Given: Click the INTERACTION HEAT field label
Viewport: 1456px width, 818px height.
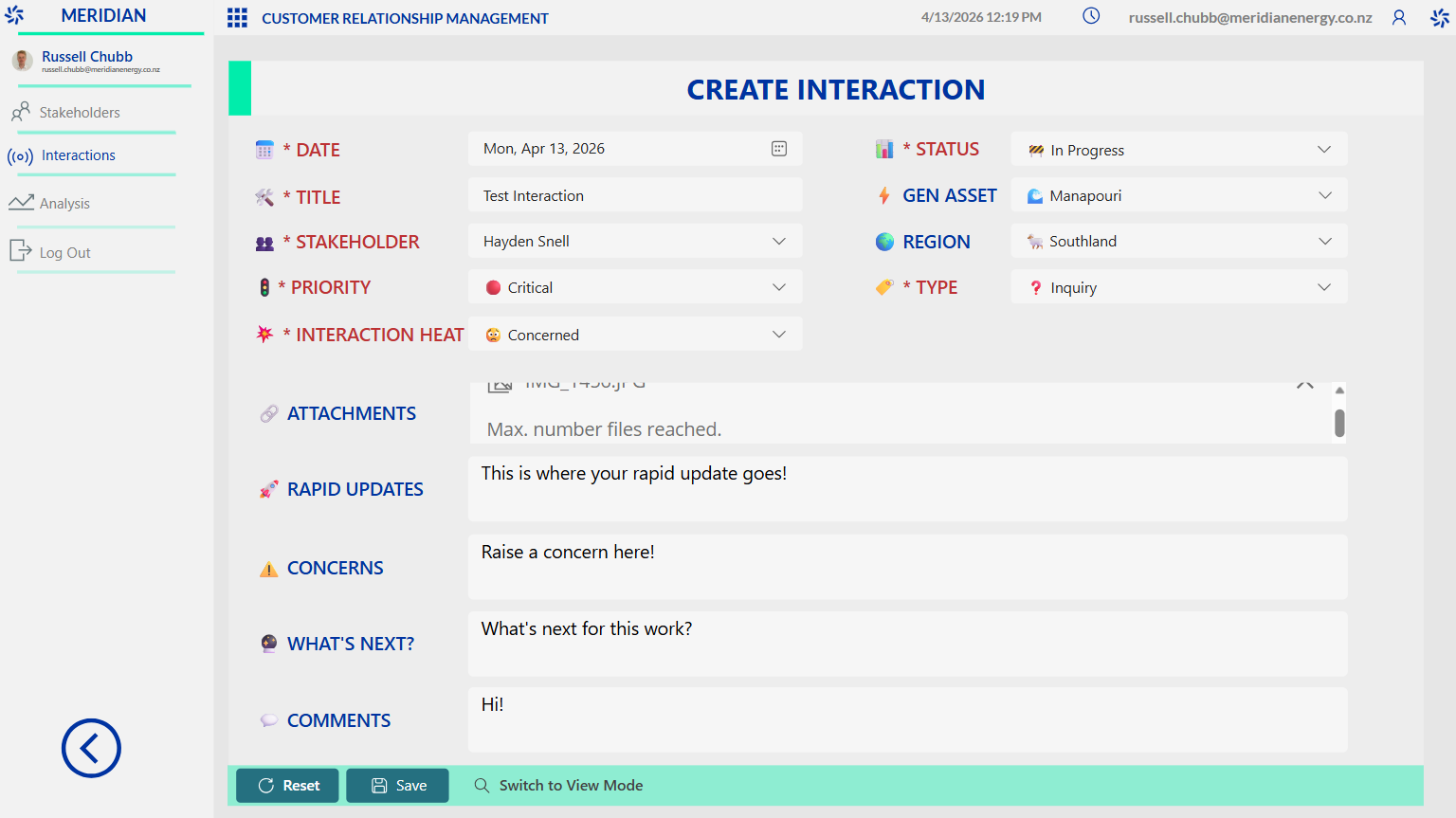Looking at the screenshot, I should 380,335.
